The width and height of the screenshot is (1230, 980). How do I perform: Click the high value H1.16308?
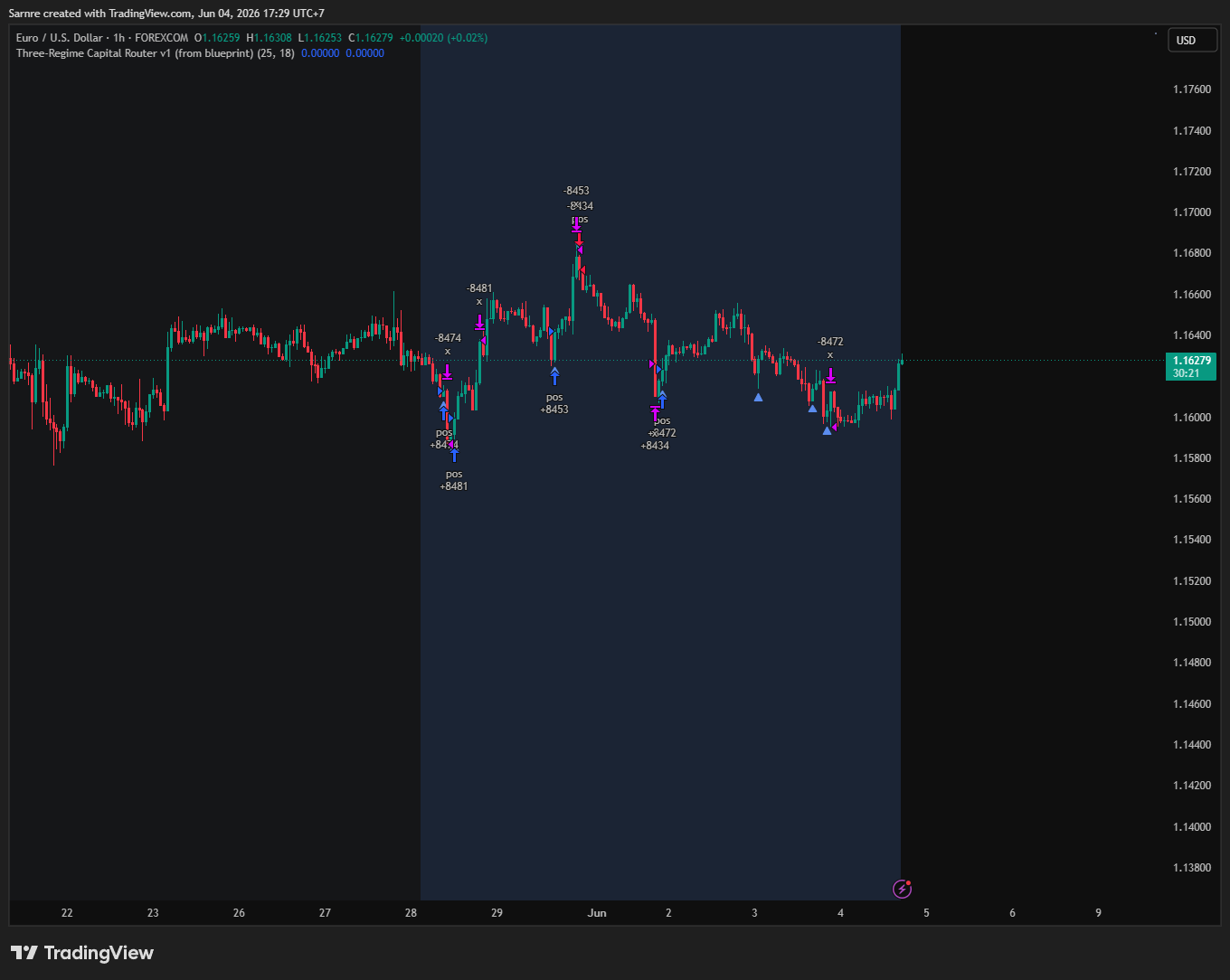pyautogui.click(x=270, y=38)
